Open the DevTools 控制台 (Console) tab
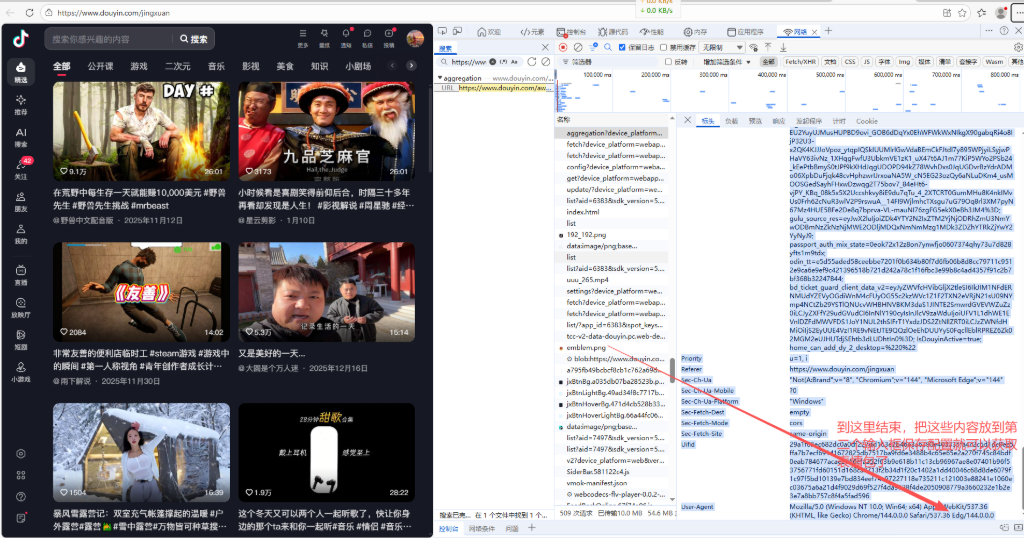This screenshot has width=1024, height=538. [x=571, y=31]
